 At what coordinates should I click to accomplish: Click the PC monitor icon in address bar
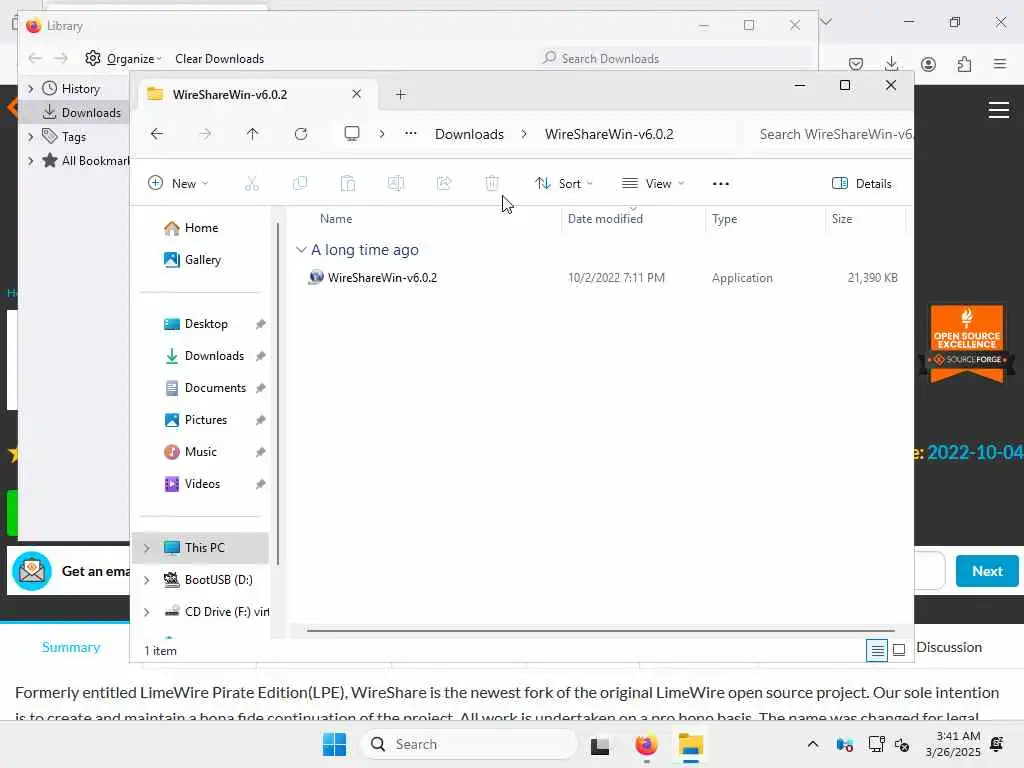[x=352, y=134]
